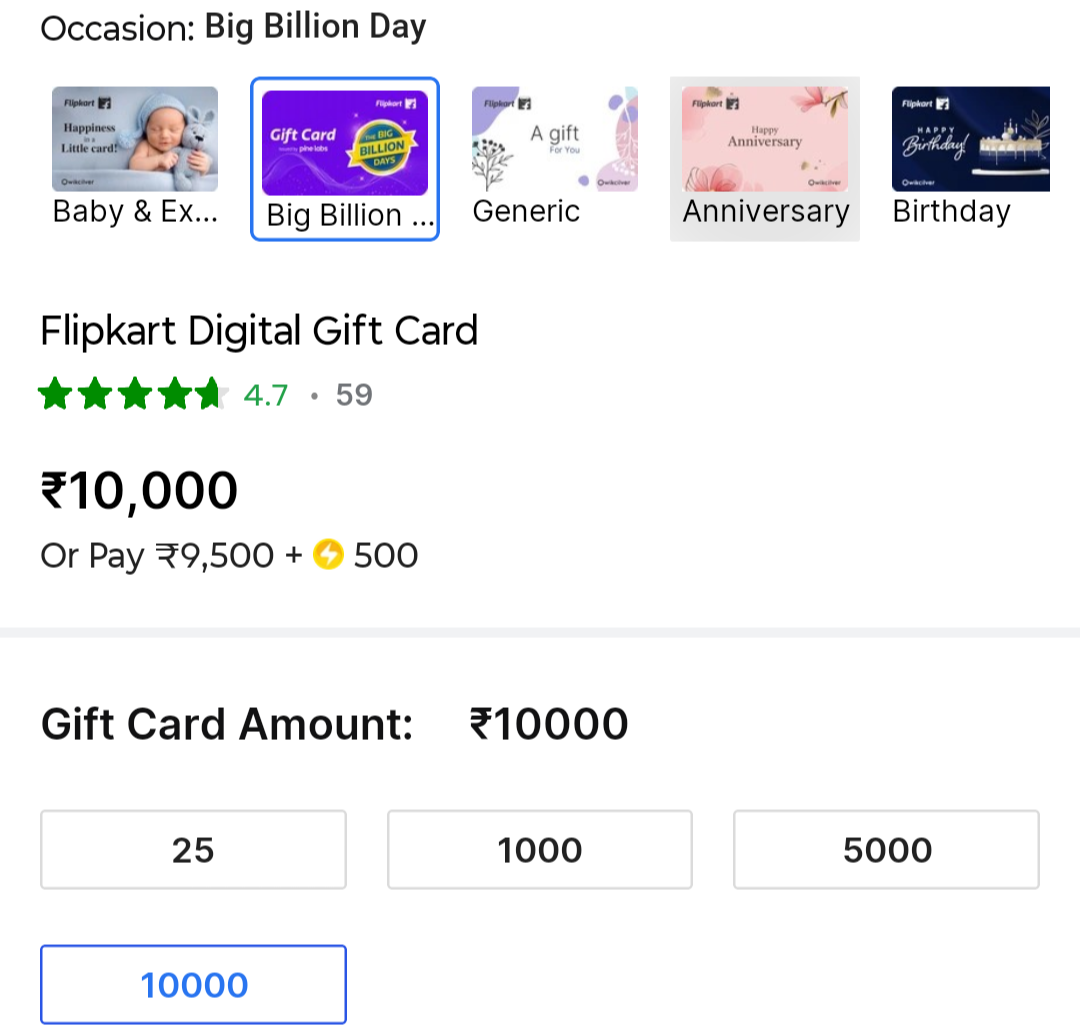Select the Baby & Ex... gift card thumbnail
This screenshot has height=1028, width=1080.
[x=135, y=139]
